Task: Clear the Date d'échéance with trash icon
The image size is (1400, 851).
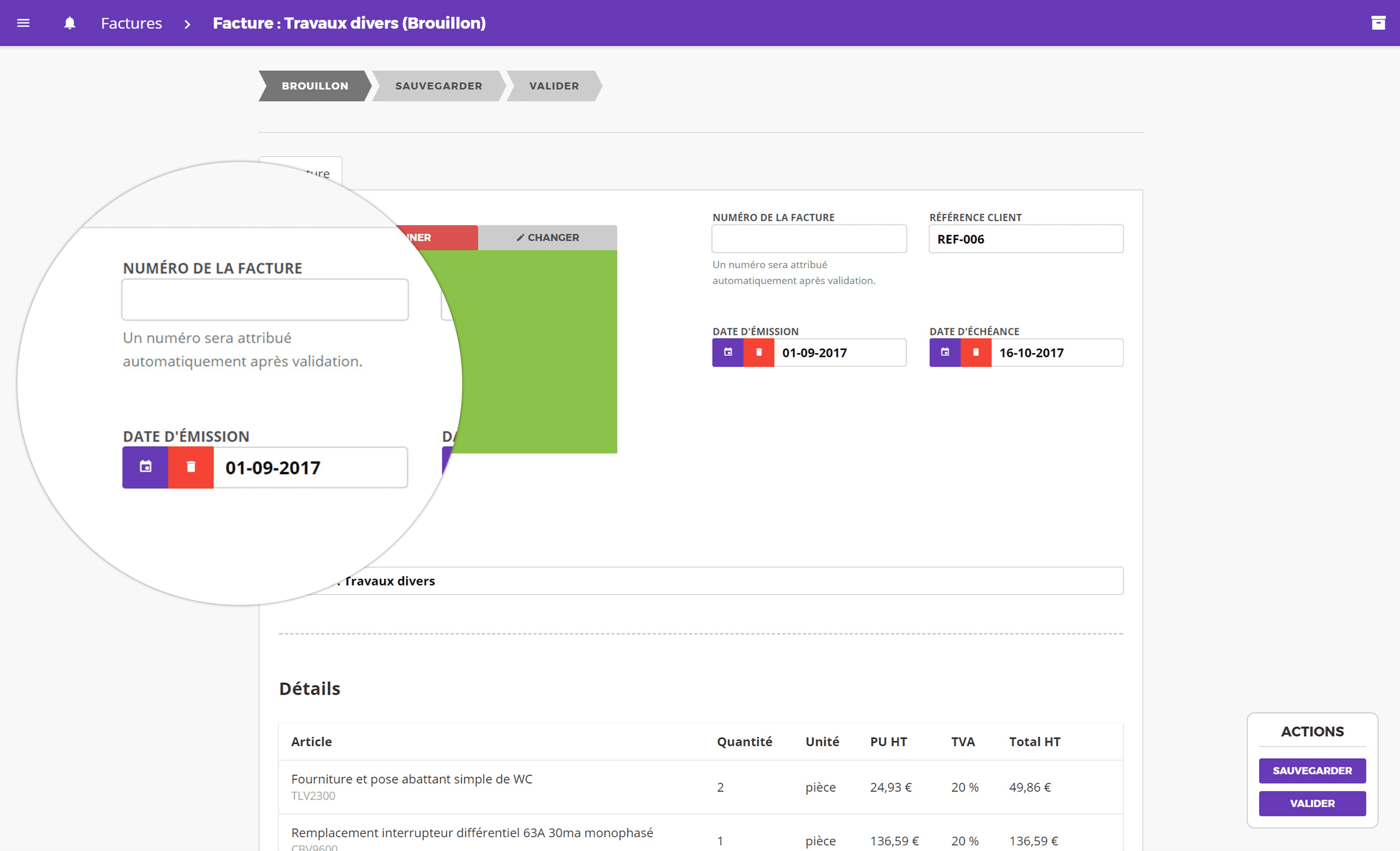Action: [x=976, y=353]
